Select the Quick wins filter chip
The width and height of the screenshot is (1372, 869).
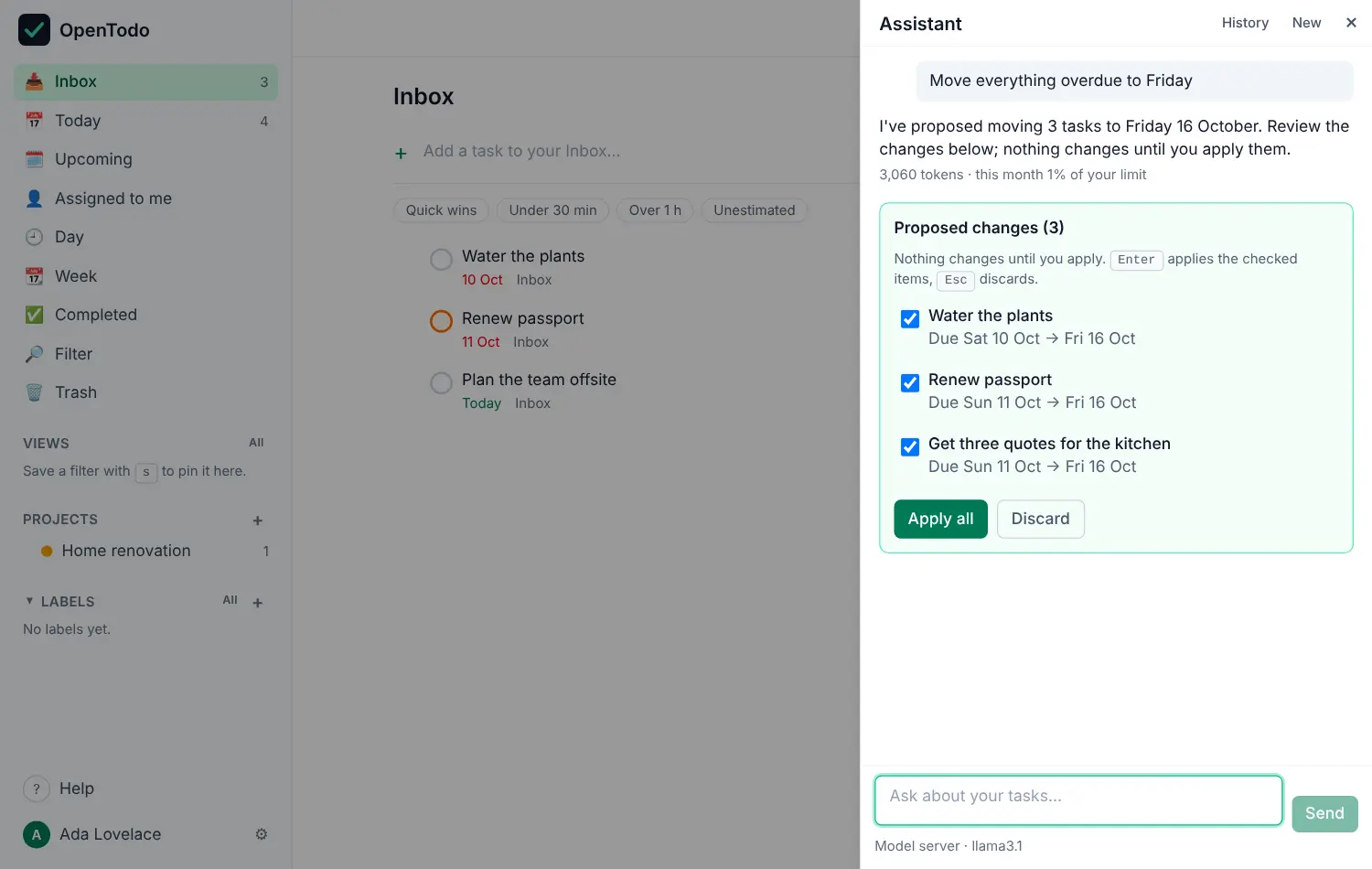(441, 210)
